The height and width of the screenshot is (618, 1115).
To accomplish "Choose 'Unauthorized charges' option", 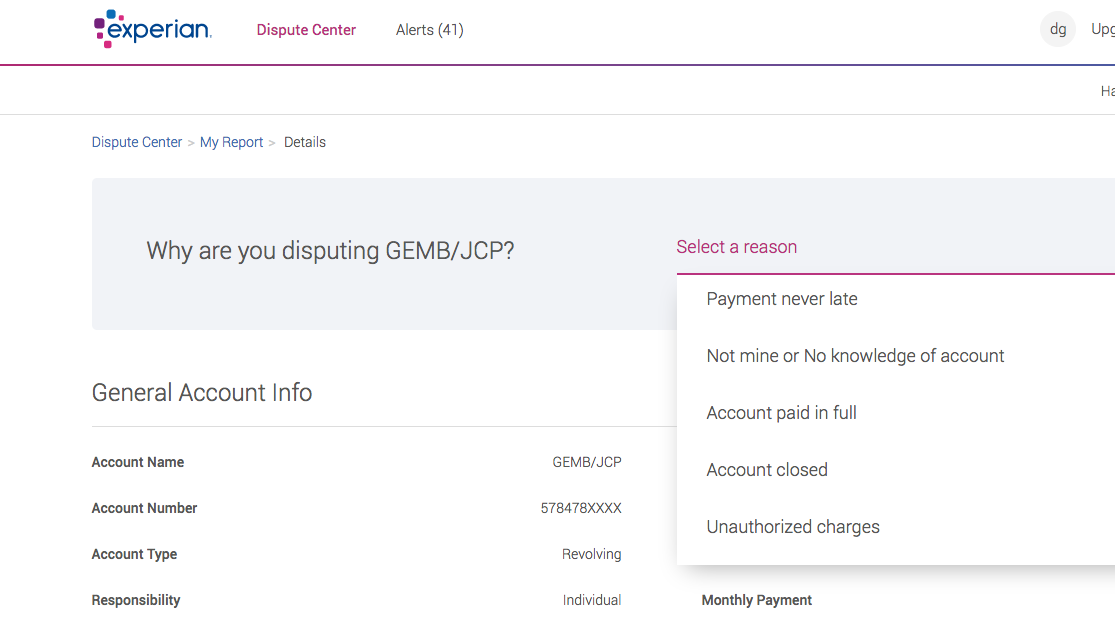I will [793, 527].
